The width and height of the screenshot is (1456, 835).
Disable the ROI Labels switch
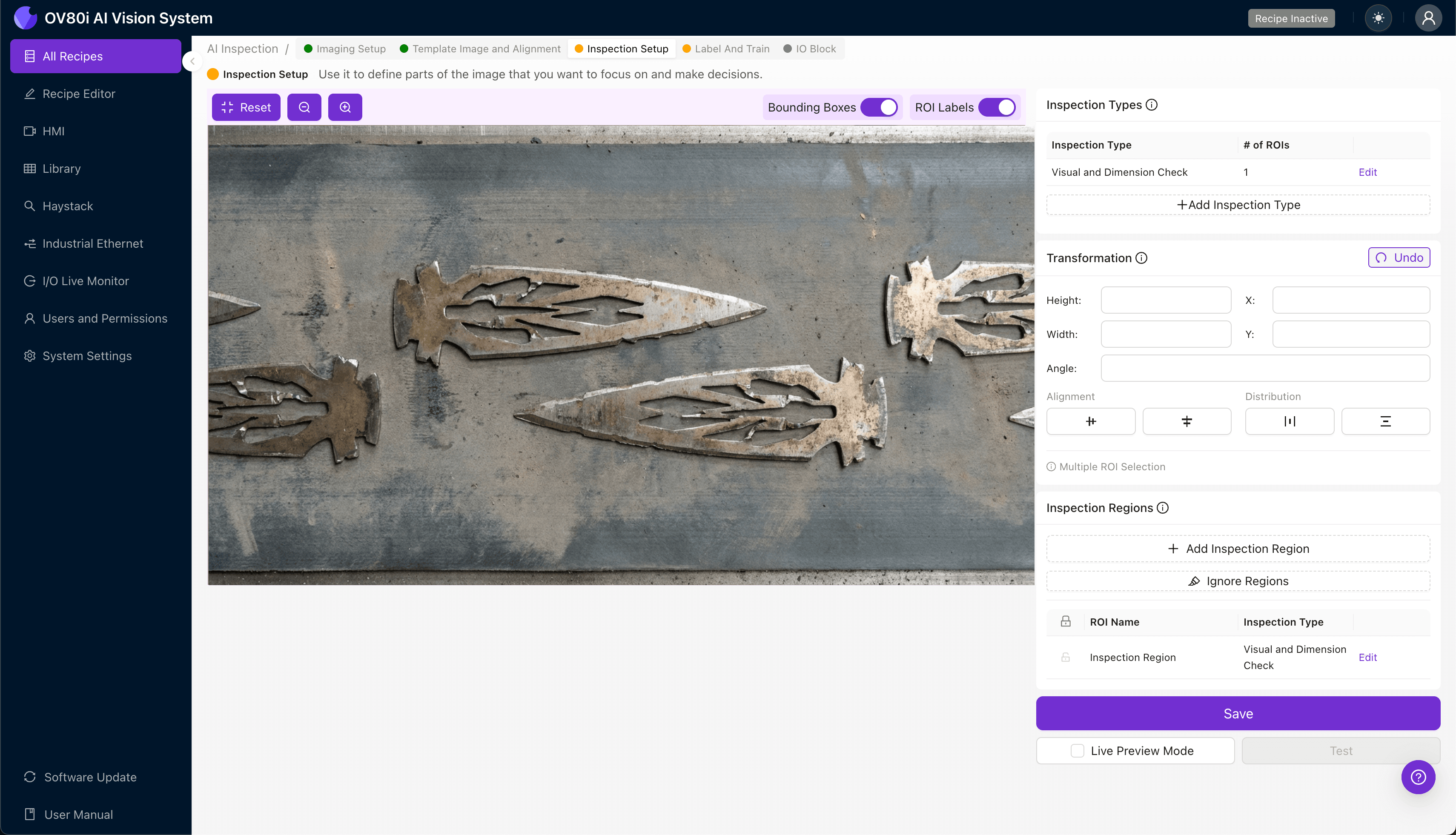pos(997,107)
